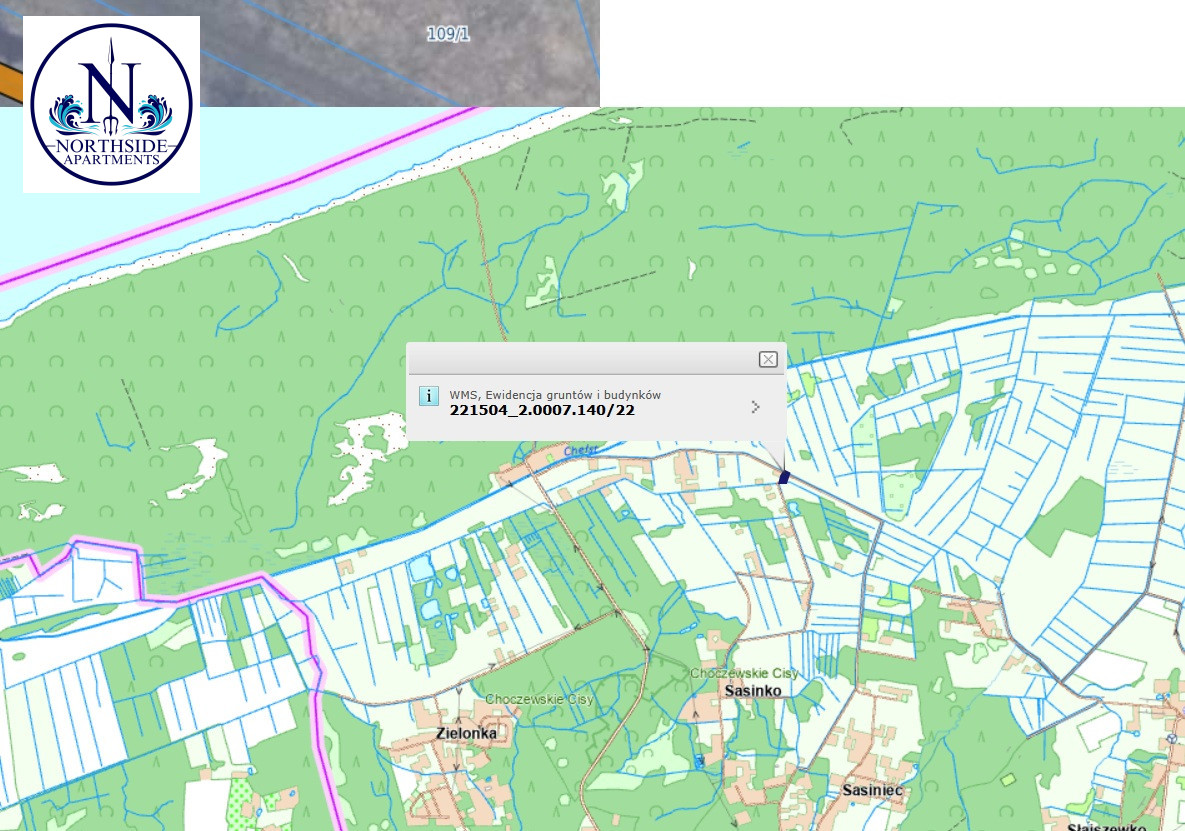Click the WMS Ewidencja gruntów i budynków label
Screen dimensions: 1185x831
pos(555,395)
